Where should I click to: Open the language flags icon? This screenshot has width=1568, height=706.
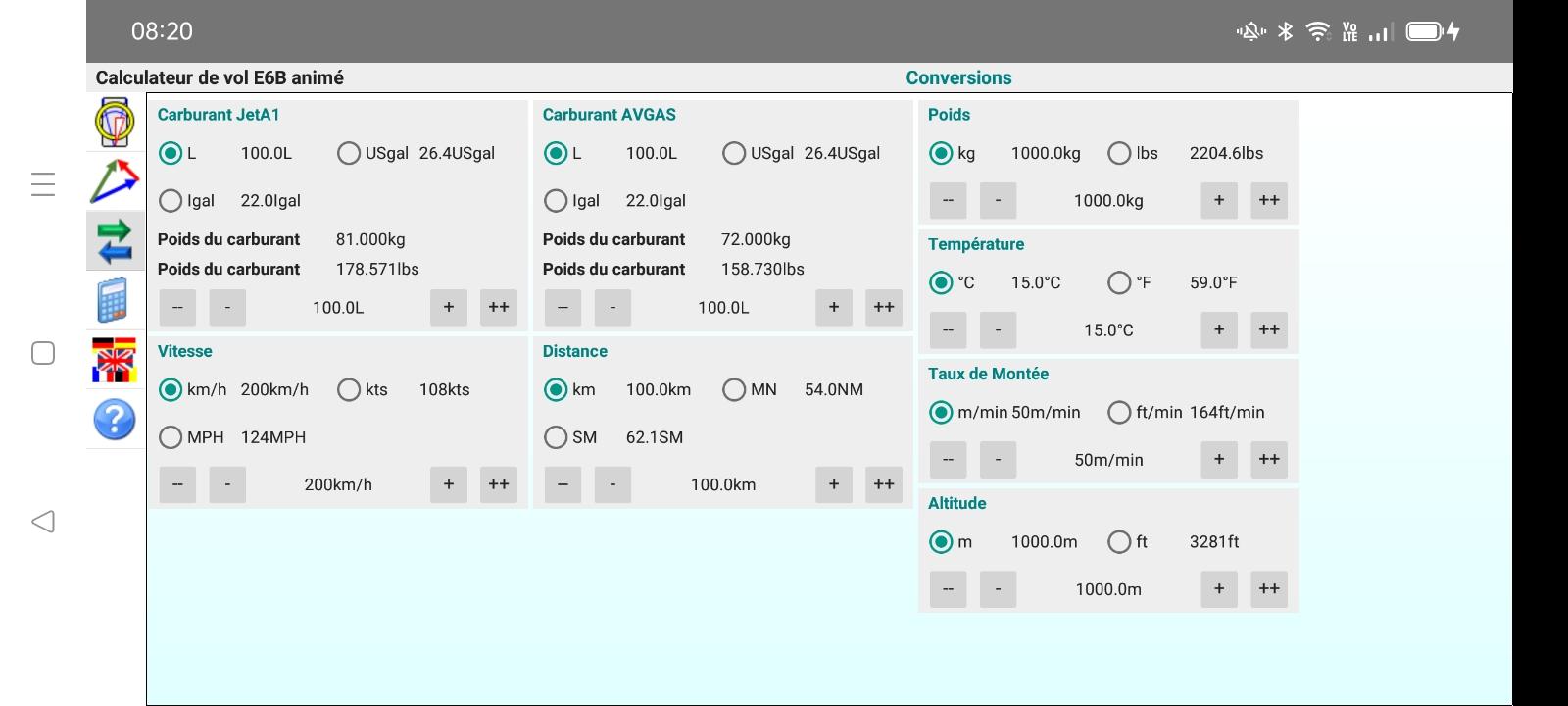tap(115, 360)
